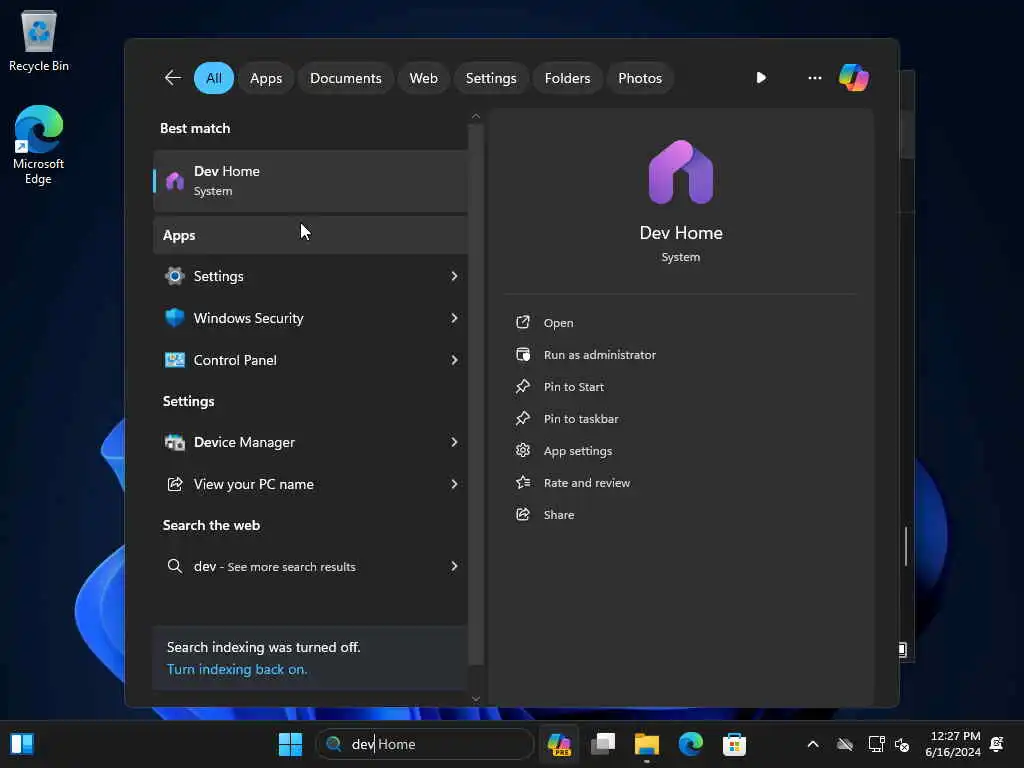Switch to the Documents filter tab

[345, 78]
